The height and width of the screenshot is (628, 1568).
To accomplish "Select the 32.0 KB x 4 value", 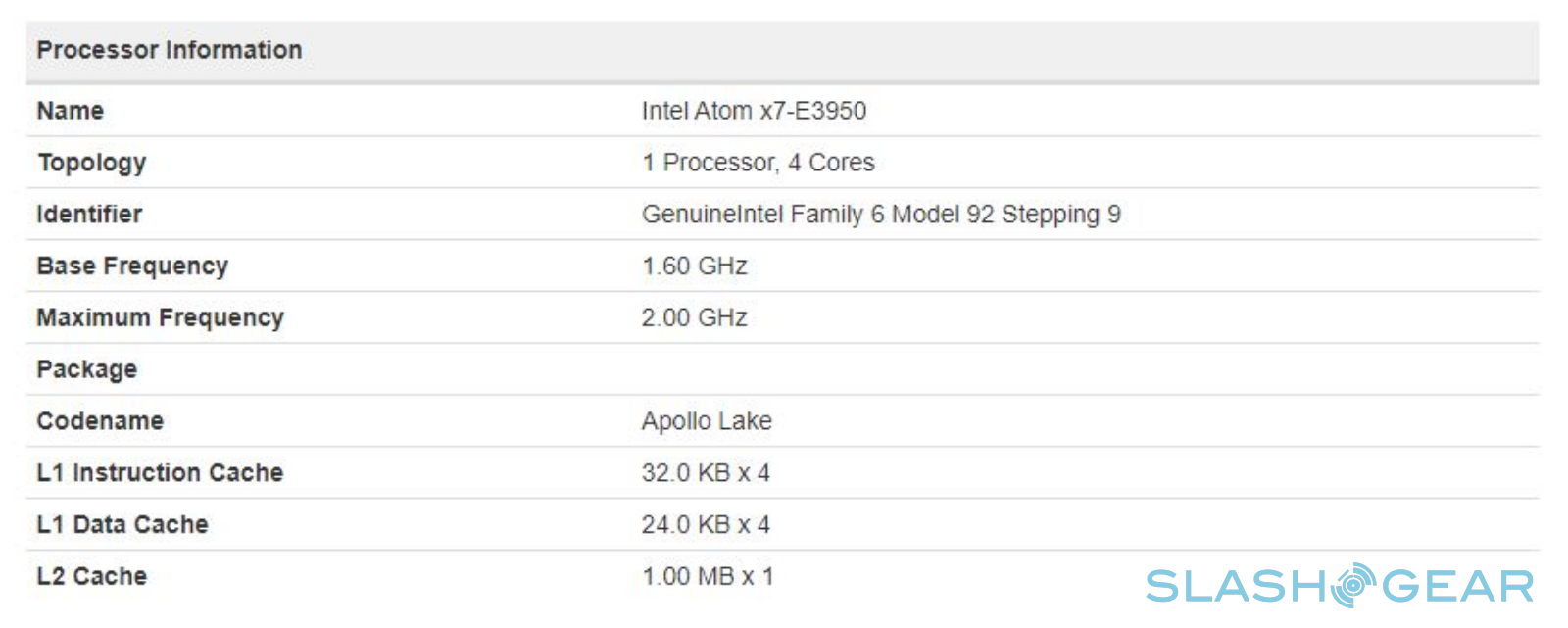I will coord(706,473).
